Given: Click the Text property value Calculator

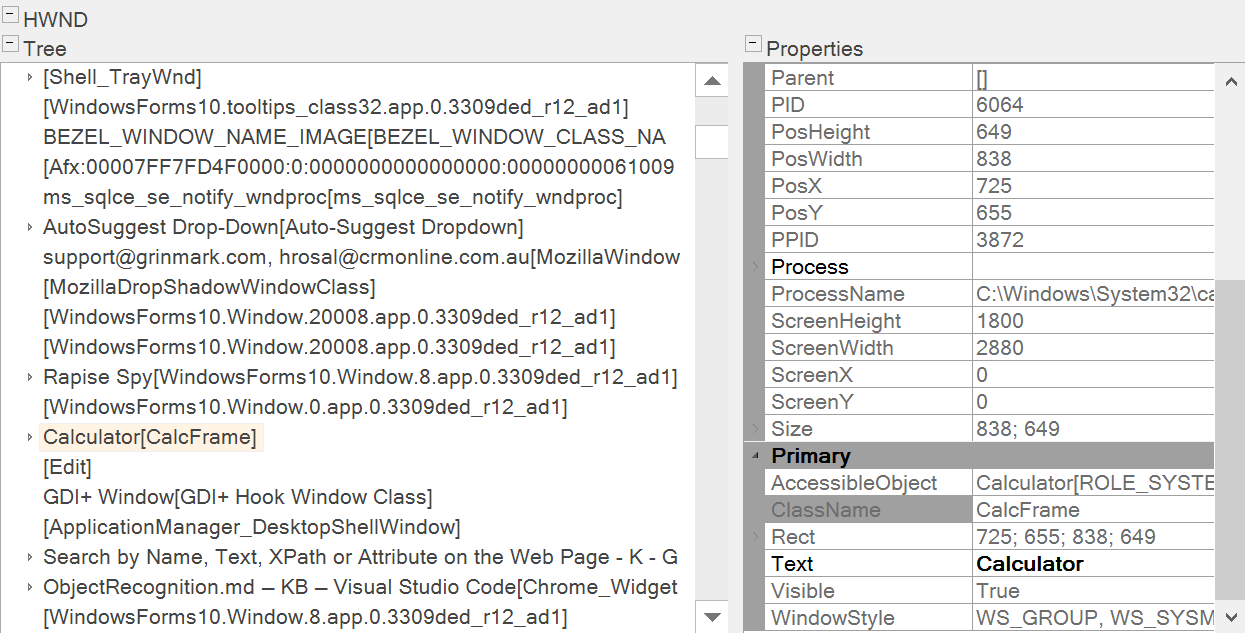Looking at the screenshot, I should pos(1030,564).
